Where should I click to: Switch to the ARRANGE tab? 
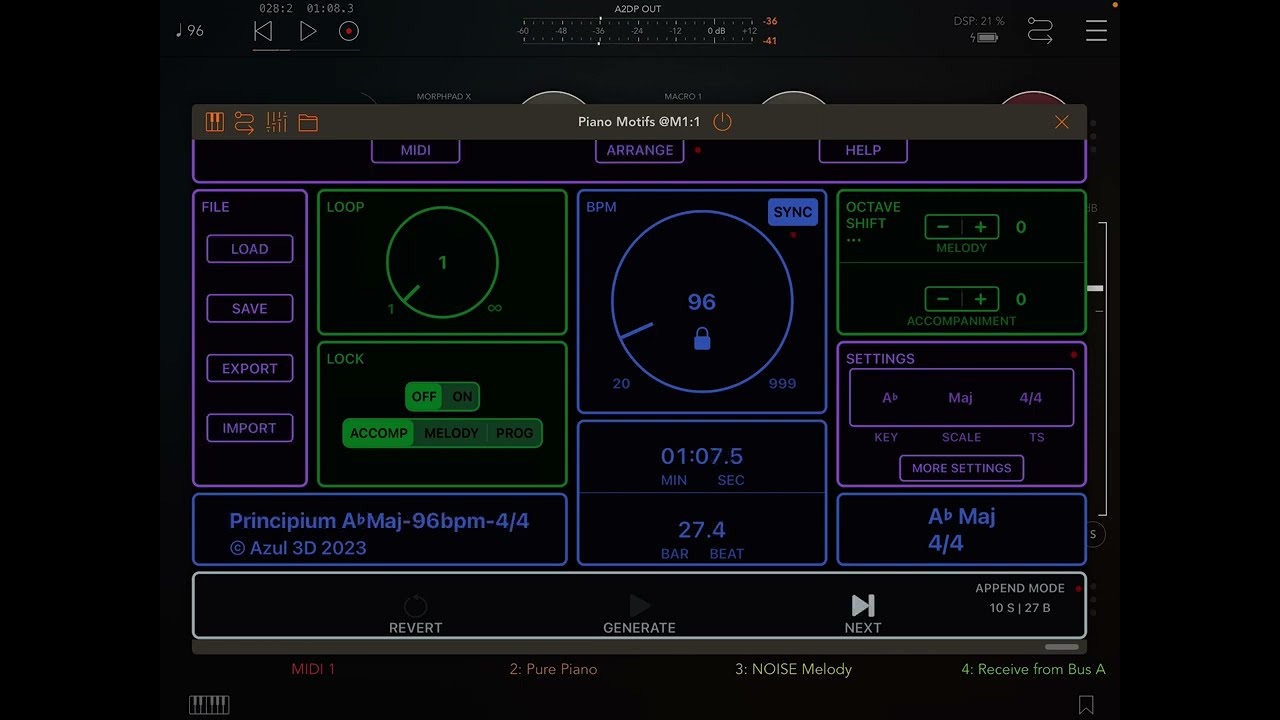640,150
